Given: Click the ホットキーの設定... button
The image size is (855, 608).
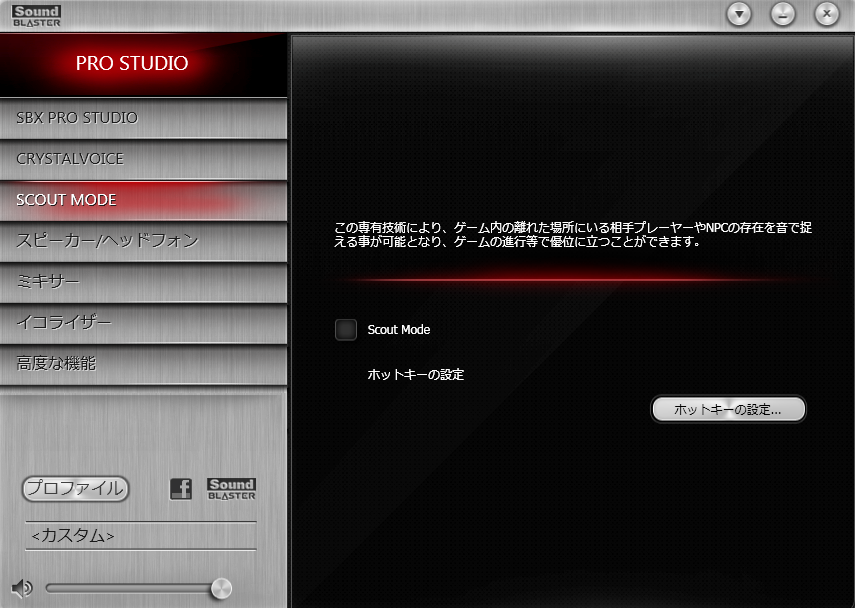Looking at the screenshot, I should (x=728, y=409).
